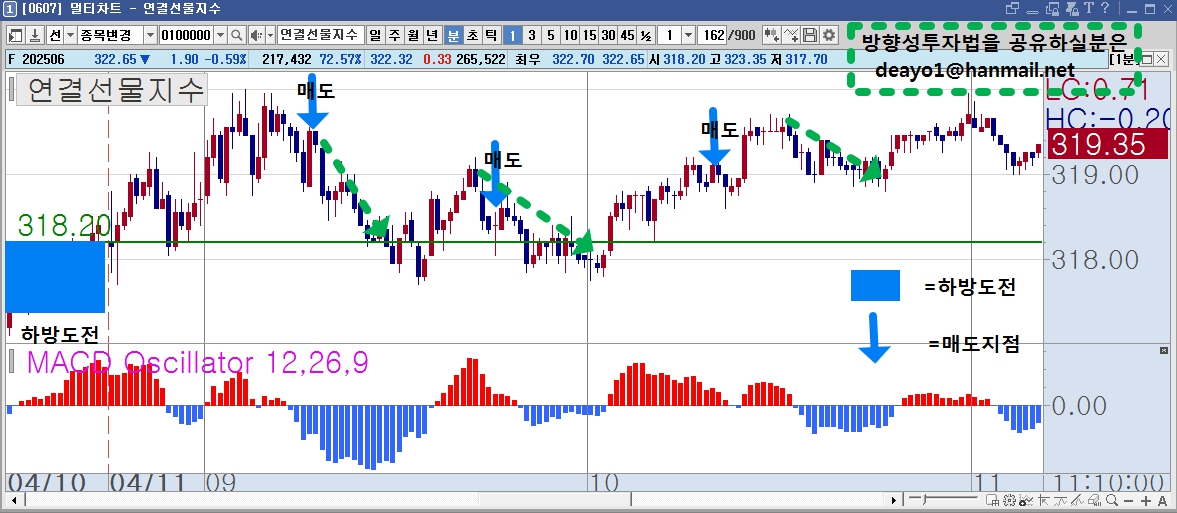The width and height of the screenshot is (1177, 513).
Task: Open chart settings gear icon in toolbar
Action: tap(829, 35)
